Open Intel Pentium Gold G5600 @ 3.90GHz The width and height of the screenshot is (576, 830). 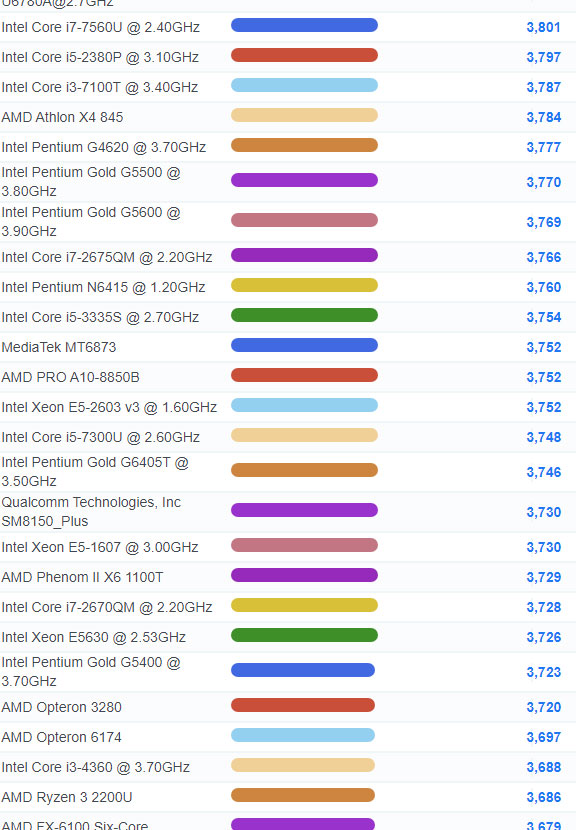coord(91,222)
